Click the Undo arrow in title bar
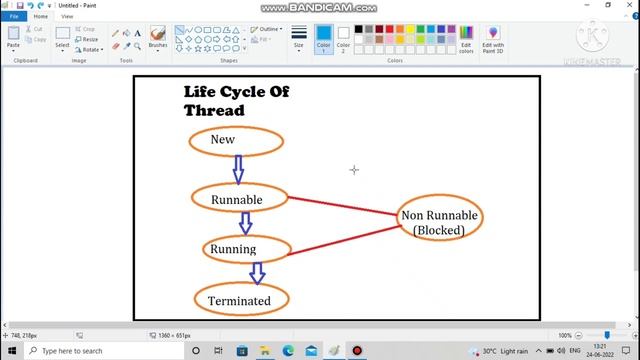640x360 pixels. tap(31, 6)
